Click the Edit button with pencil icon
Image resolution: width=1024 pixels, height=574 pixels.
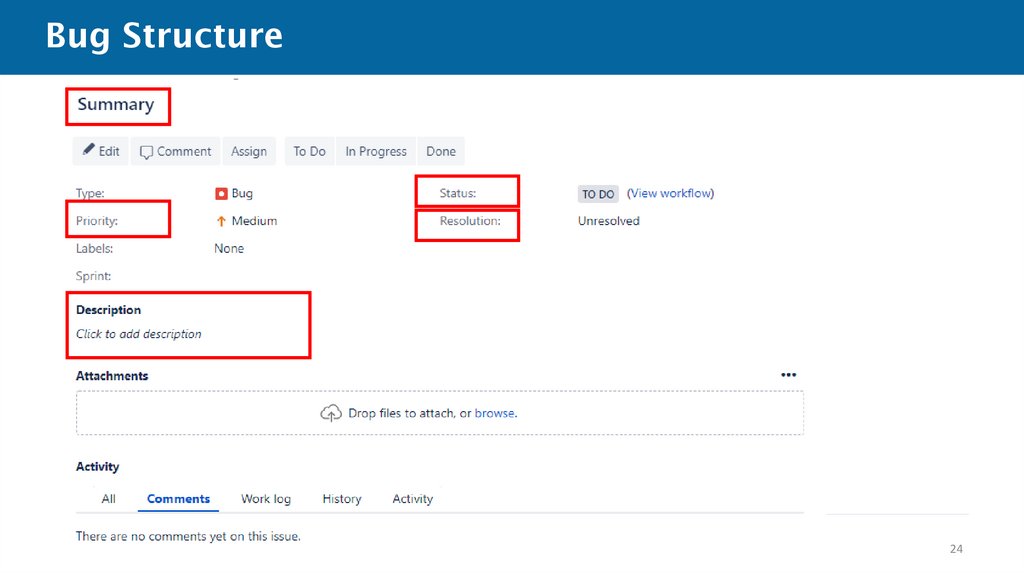[x=101, y=151]
